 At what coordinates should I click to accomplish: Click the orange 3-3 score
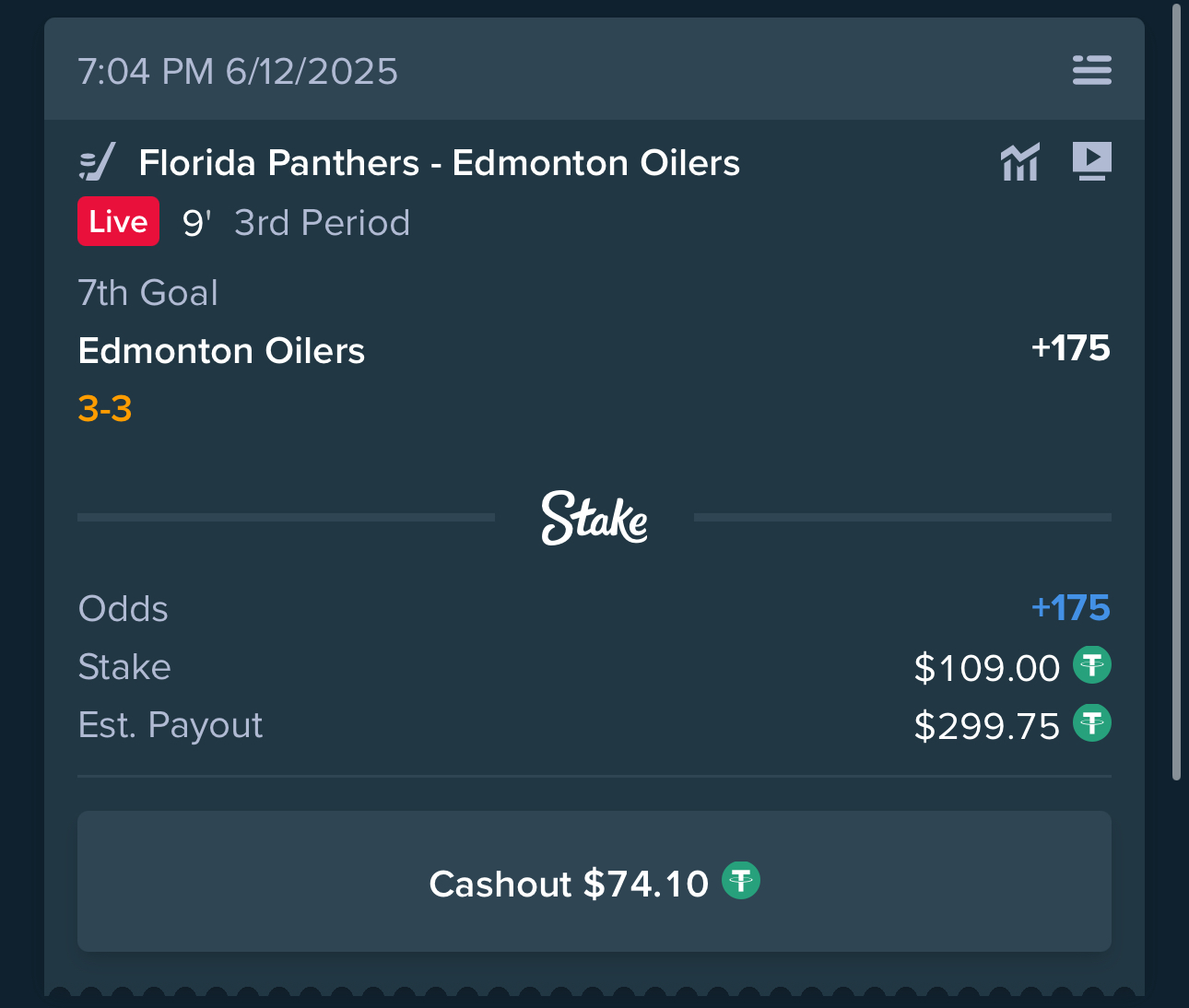(x=105, y=408)
